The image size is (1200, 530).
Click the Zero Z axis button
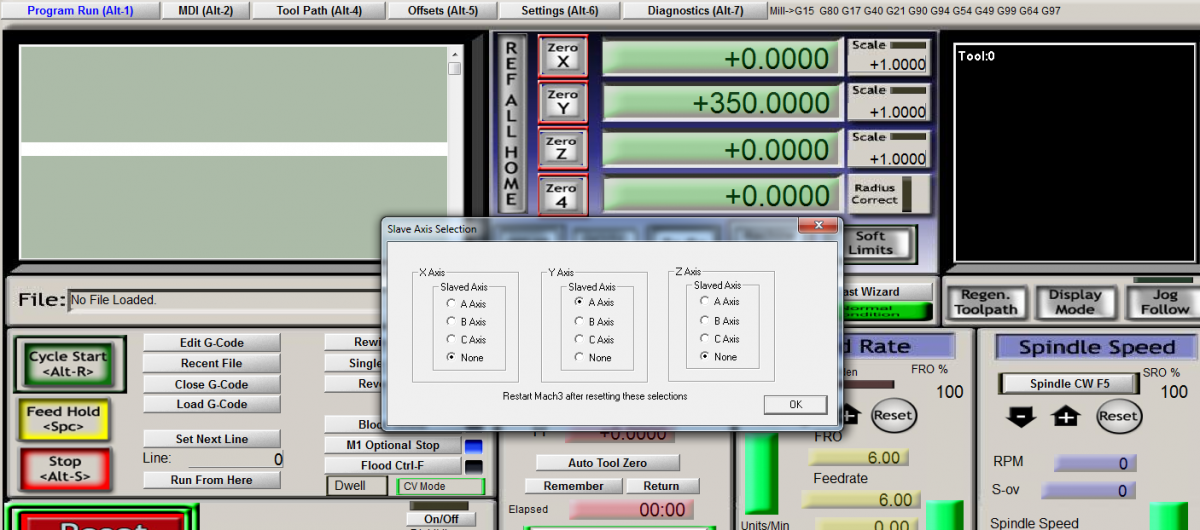pos(562,148)
